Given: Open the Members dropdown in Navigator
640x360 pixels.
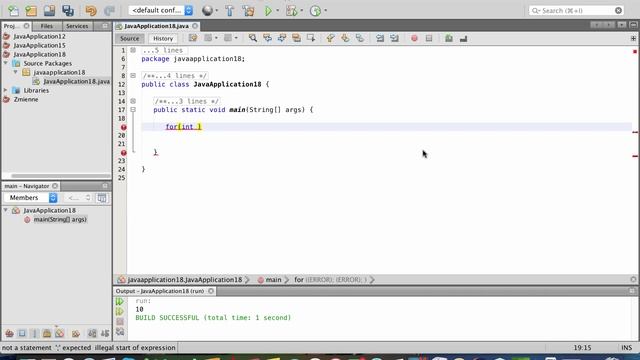Looking at the screenshot, I should pos(31,198).
